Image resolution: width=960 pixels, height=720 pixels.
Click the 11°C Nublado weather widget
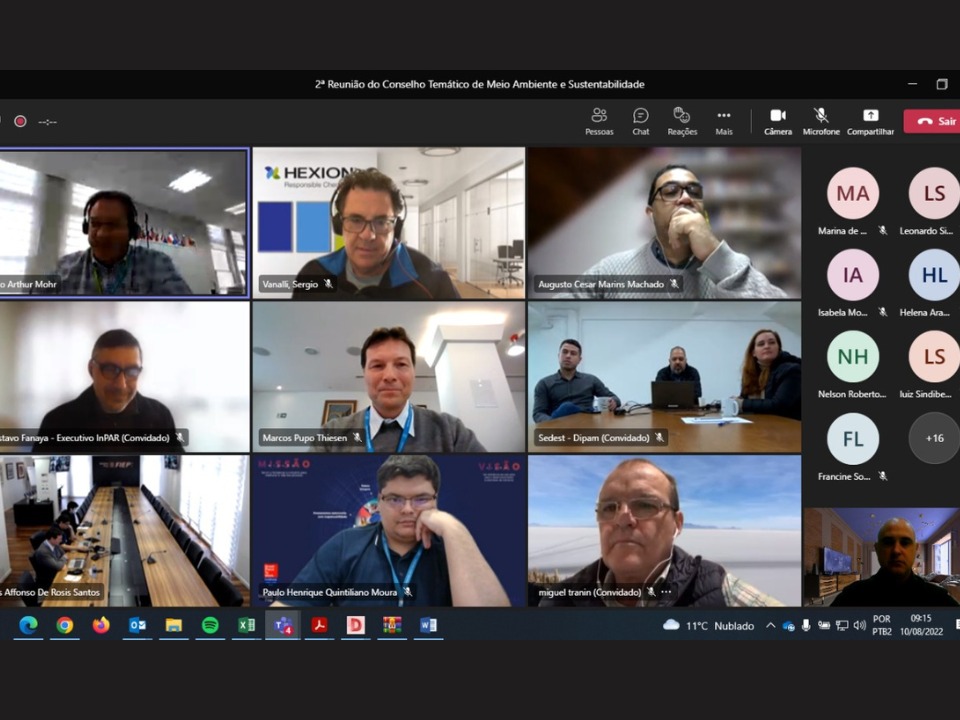(708, 625)
